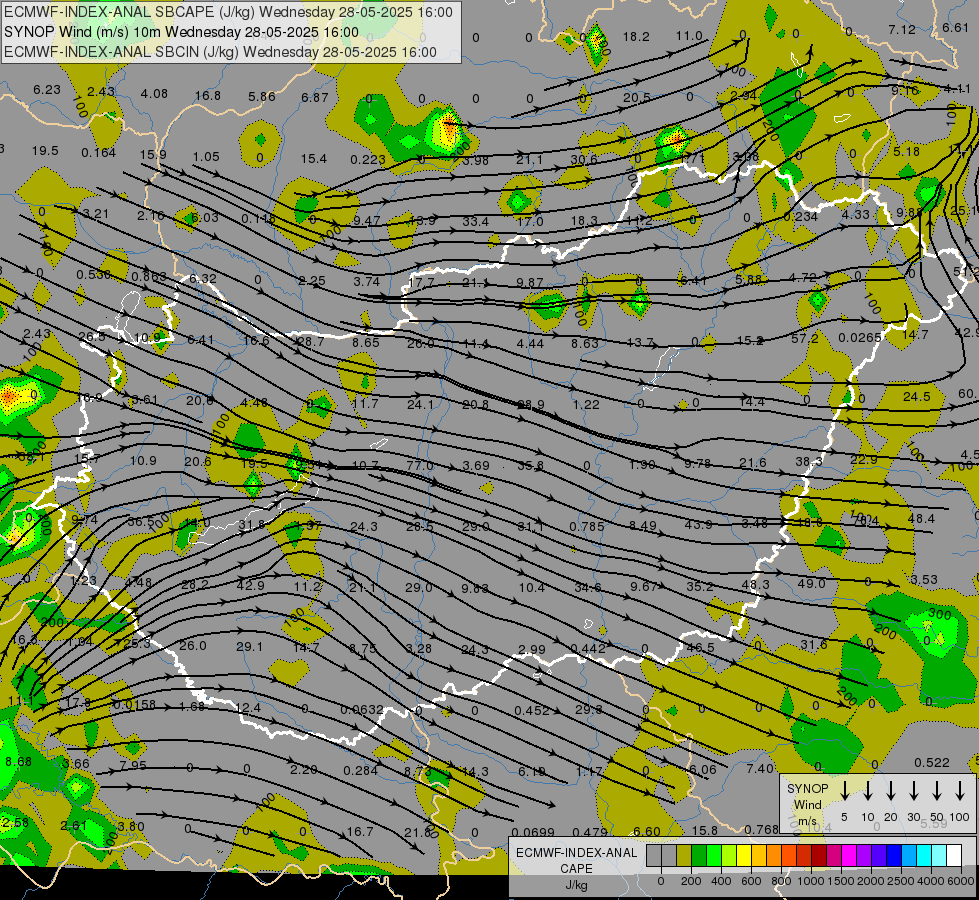Pick the olive swatch in CAPE legend
The image size is (979, 900).
point(684,856)
